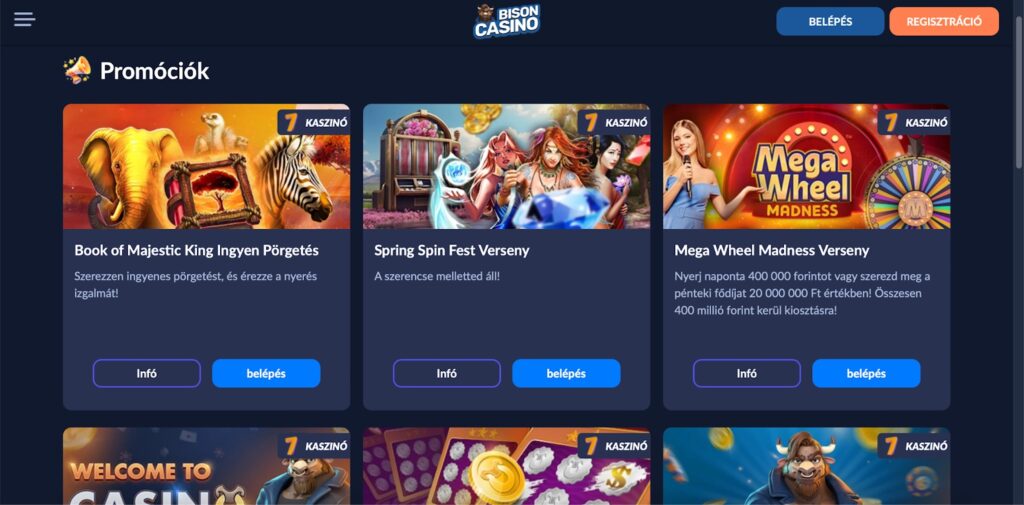1024x505 pixels.
Task: Open Infó for Book of Majestic King
Action: pos(147,374)
